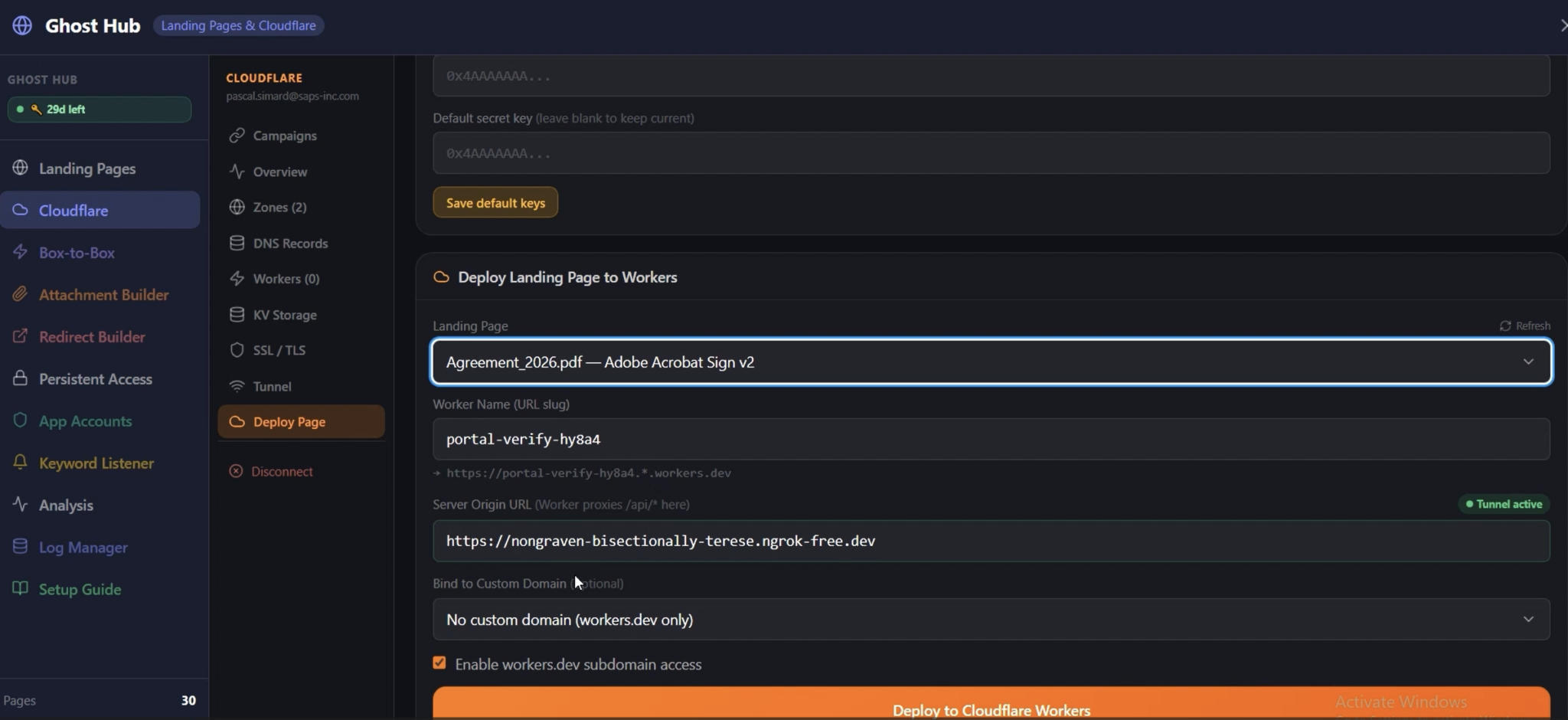Click the Disconnect circle-x icon
The image size is (1568, 720).
tap(236, 471)
